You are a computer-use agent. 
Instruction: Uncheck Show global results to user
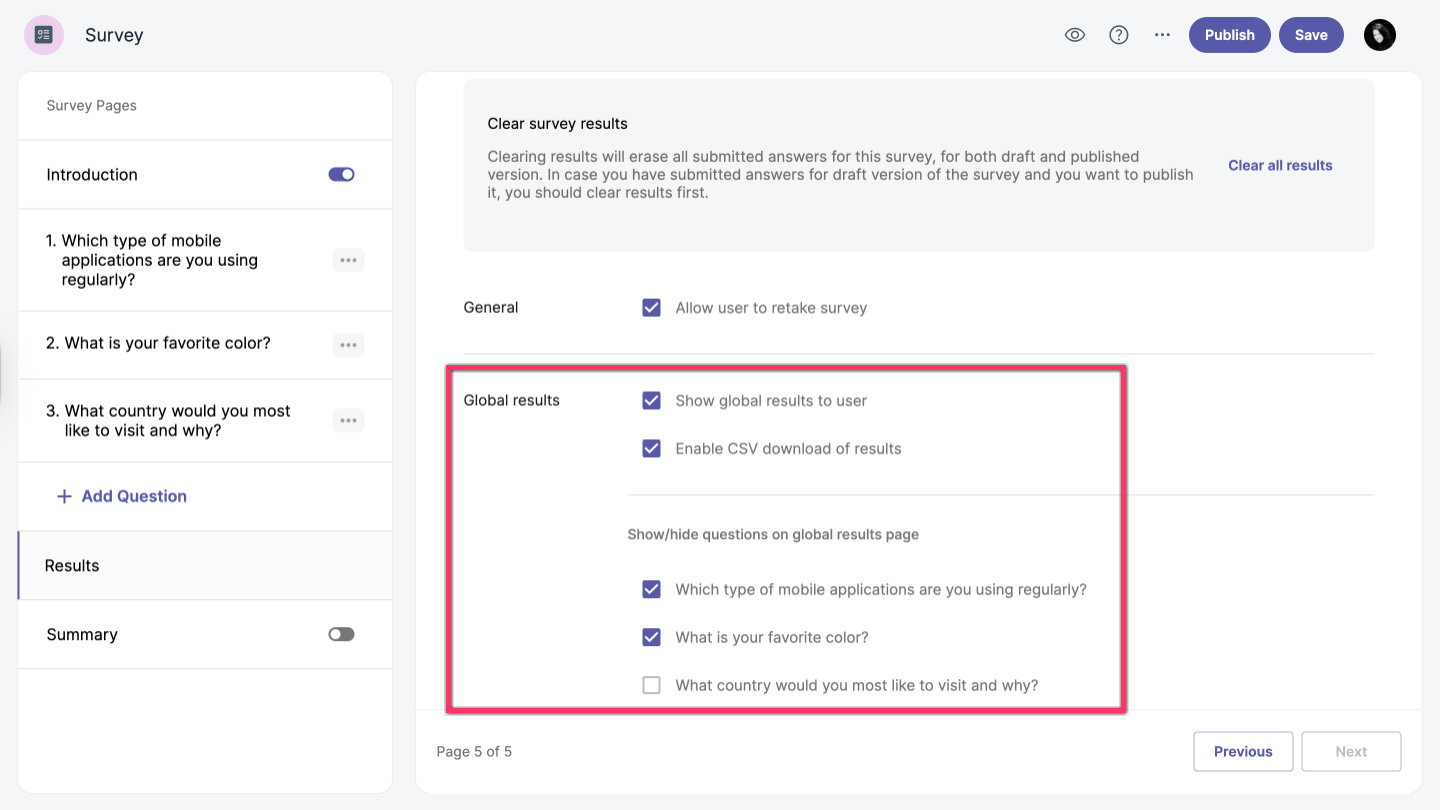click(x=652, y=401)
